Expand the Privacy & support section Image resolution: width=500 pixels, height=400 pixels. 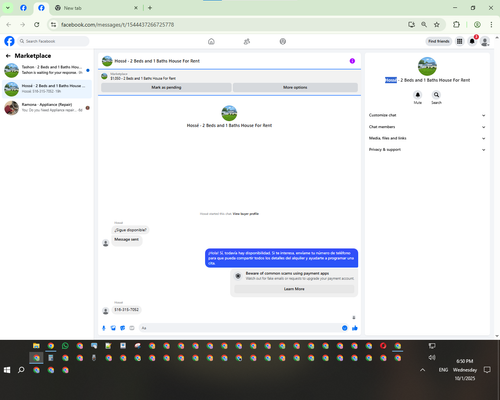(427, 150)
